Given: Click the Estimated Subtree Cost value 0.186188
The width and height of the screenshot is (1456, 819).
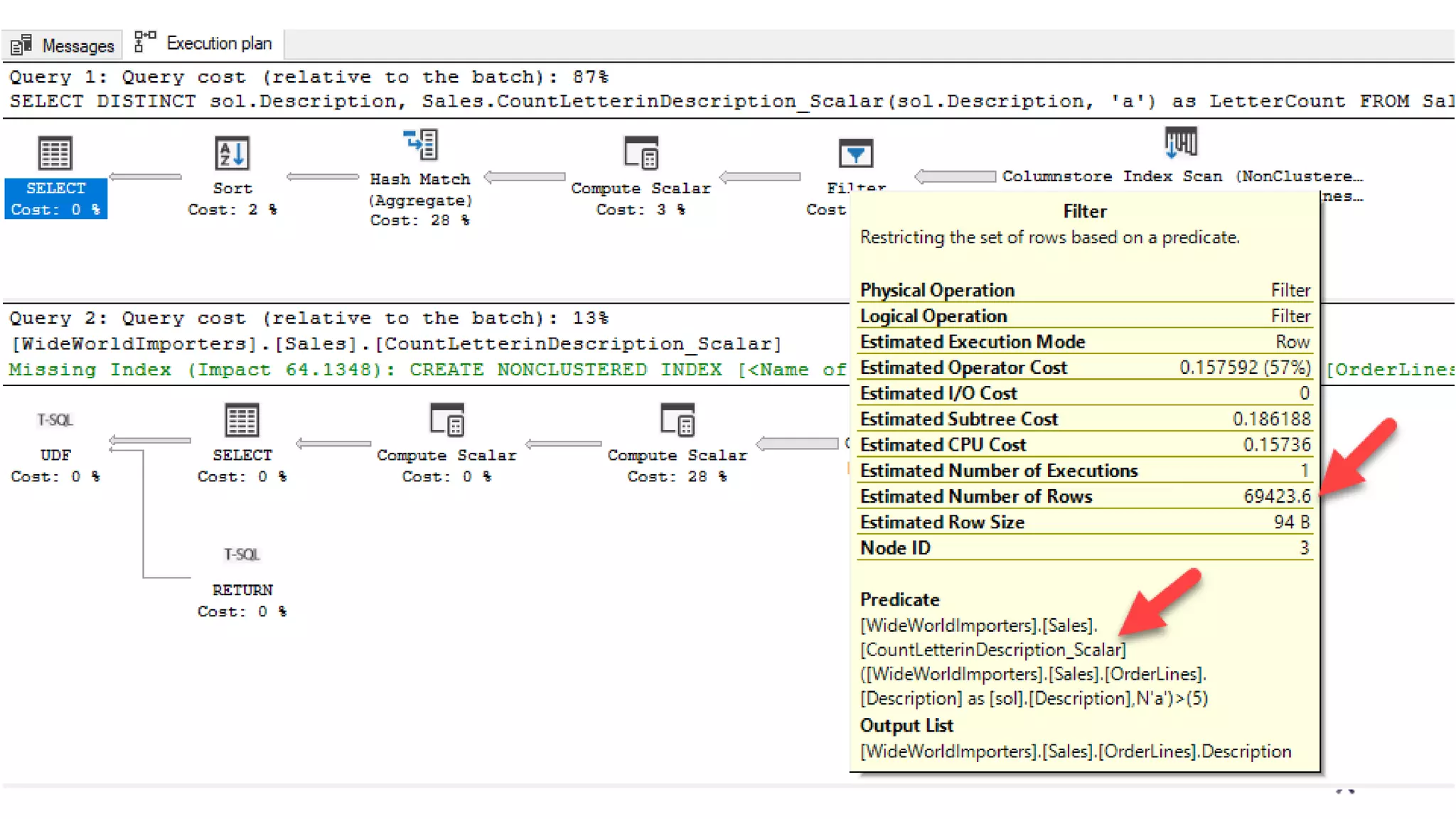Looking at the screenshot, I should pos(1272,419).
